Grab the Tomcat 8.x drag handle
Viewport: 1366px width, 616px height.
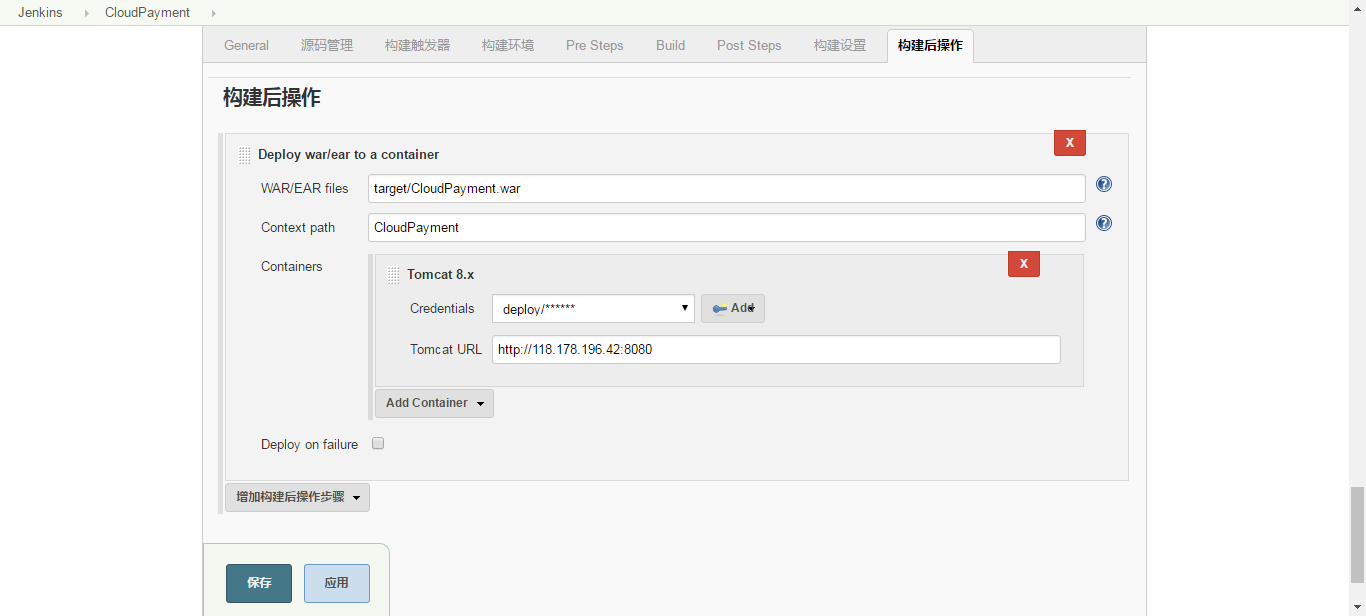[x=393, y=275]
